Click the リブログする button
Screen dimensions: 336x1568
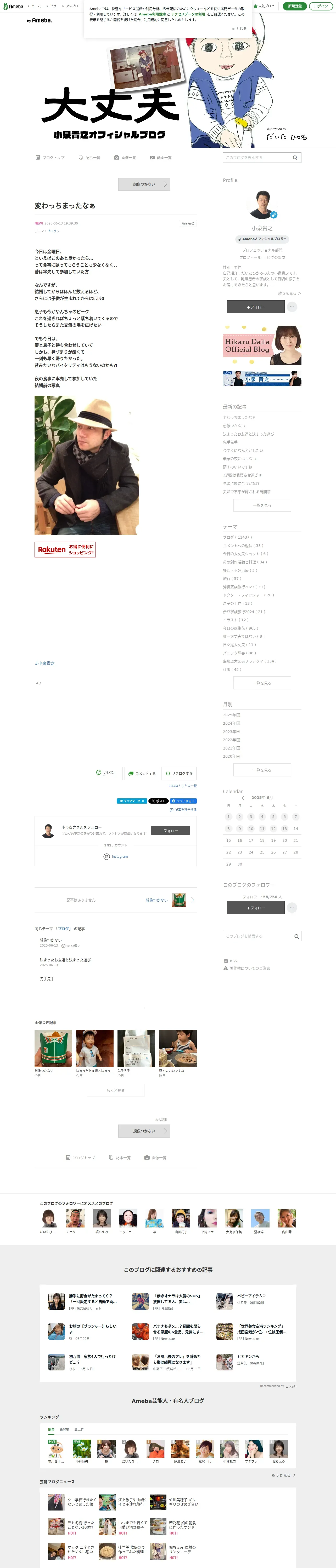[x=179, y=773]
